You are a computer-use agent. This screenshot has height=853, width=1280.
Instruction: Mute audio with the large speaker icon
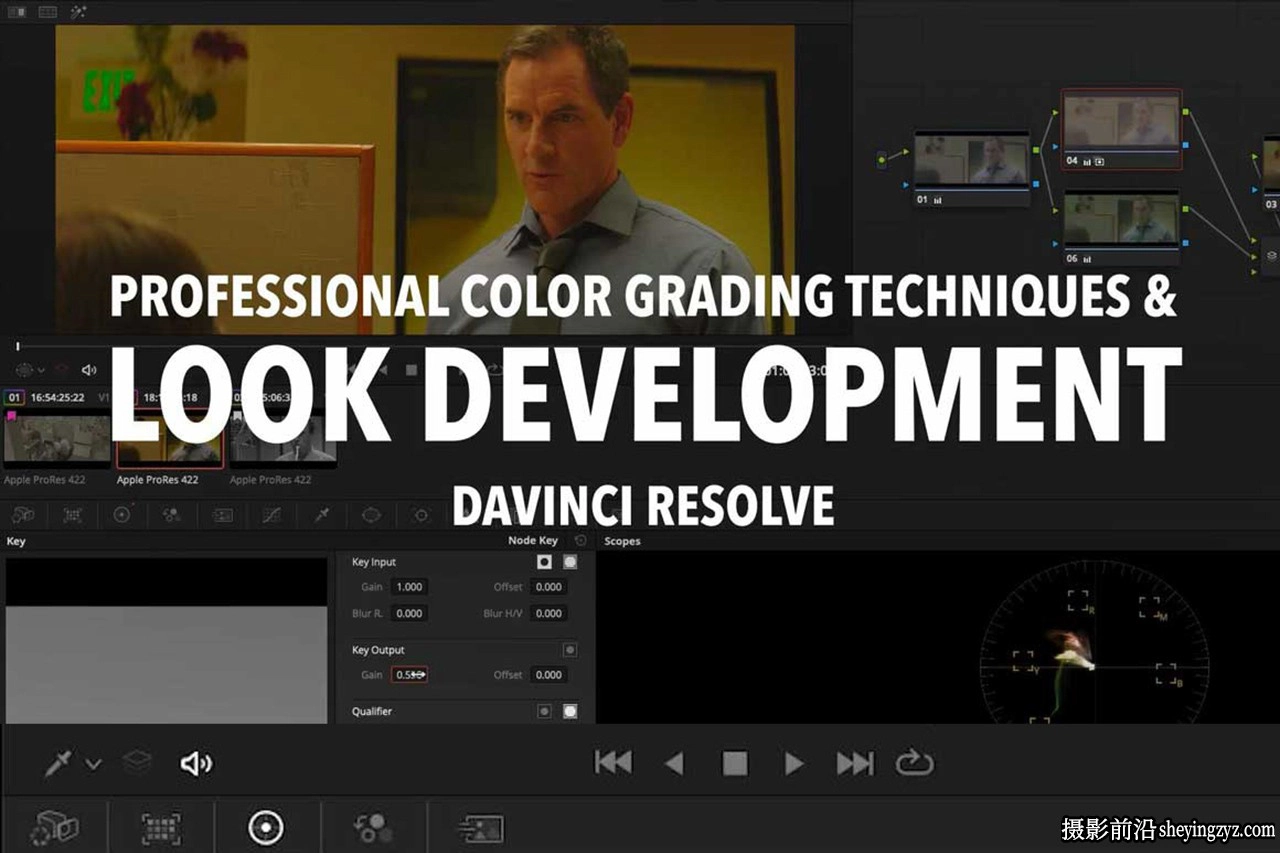(x=196, y=764)
